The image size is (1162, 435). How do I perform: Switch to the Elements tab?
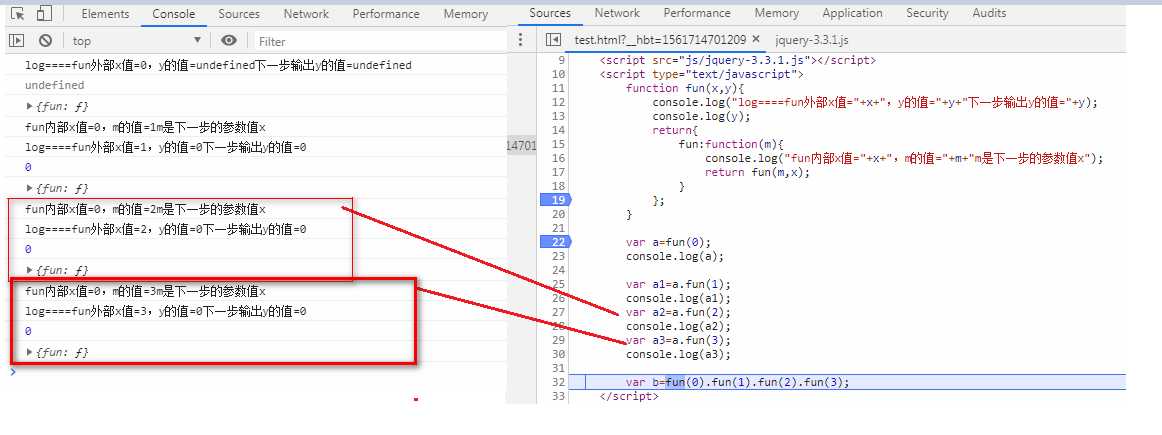click(105, 14)
